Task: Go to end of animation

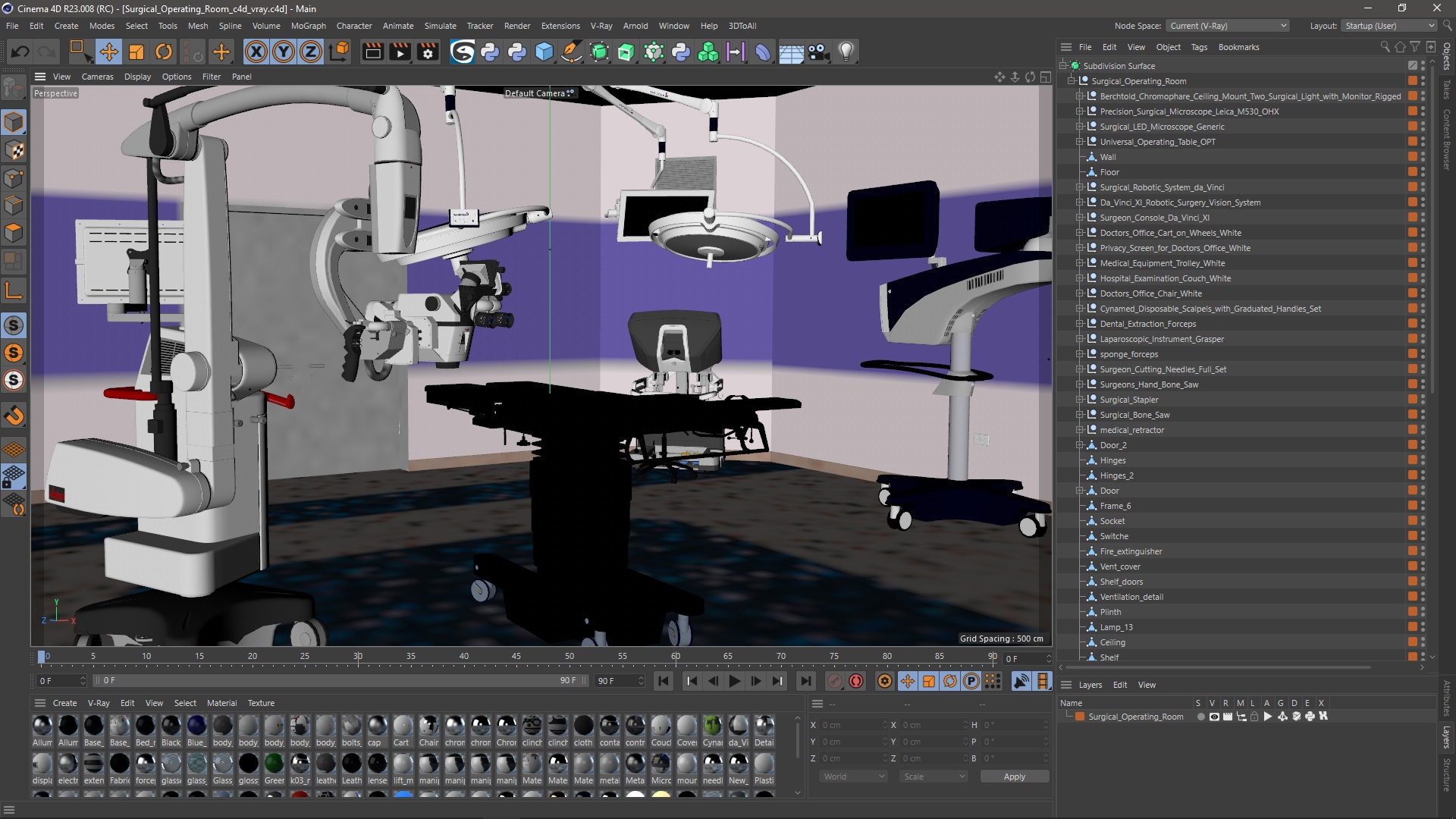Action: click(806, 681)
